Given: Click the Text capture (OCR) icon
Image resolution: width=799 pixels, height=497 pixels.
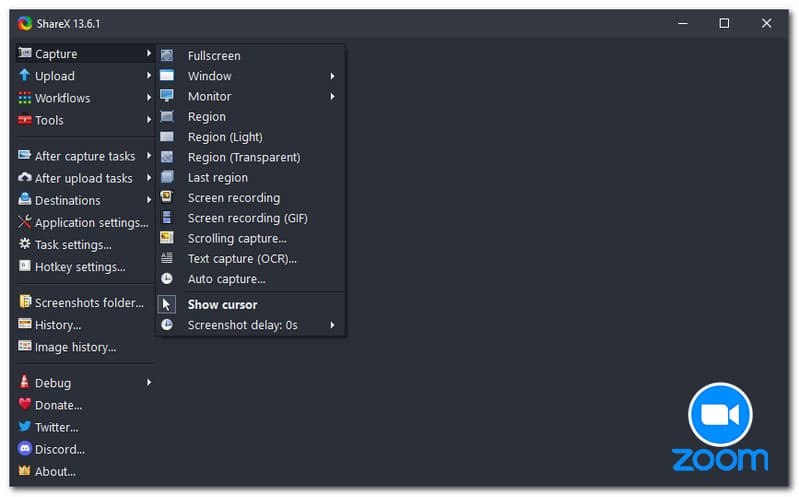Looking at the screenshot, I should [x=167, y=259].
